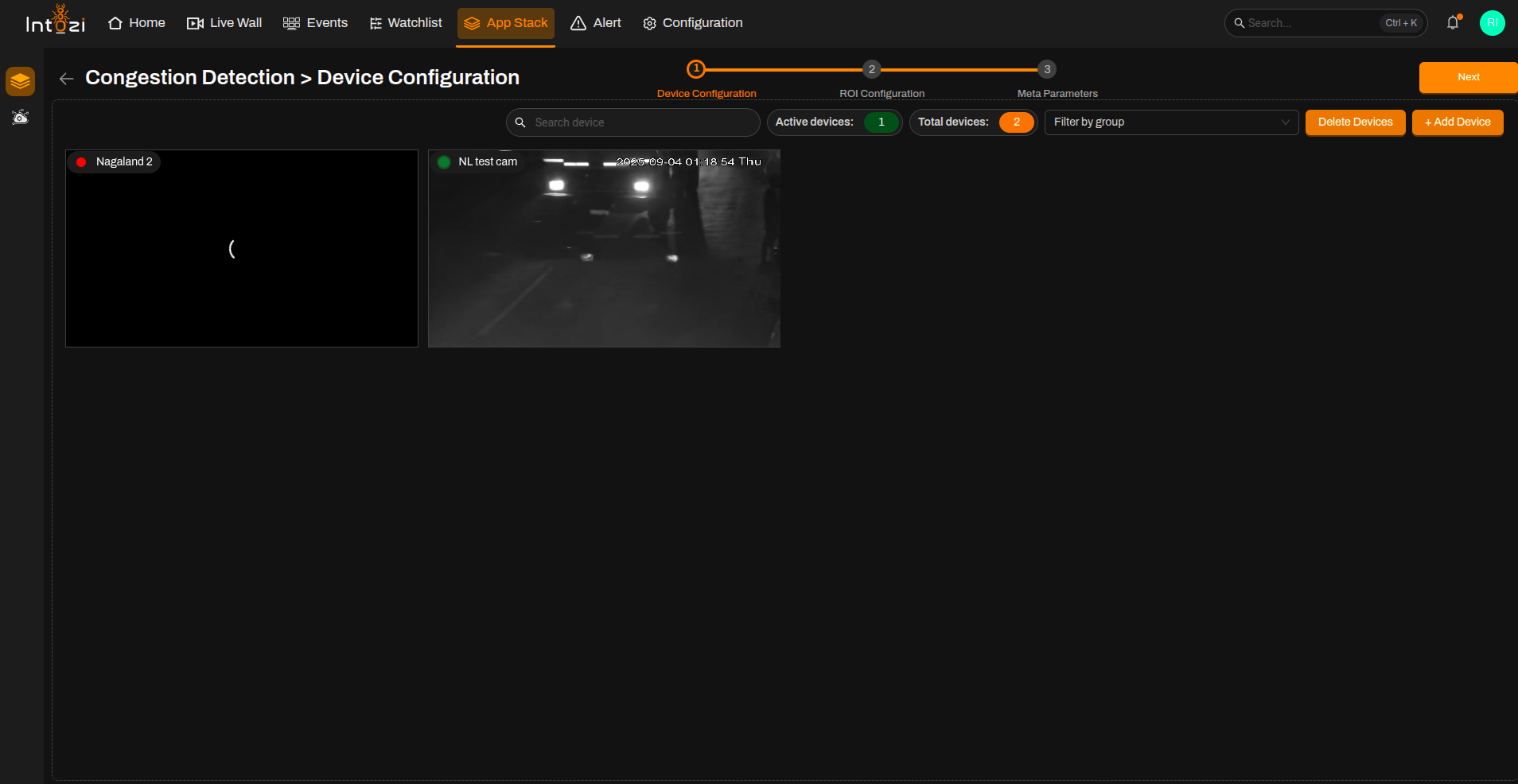This screenshot has height=784, width=1518.
Task: Open the Alert section
Action: (x=596, y=23)
